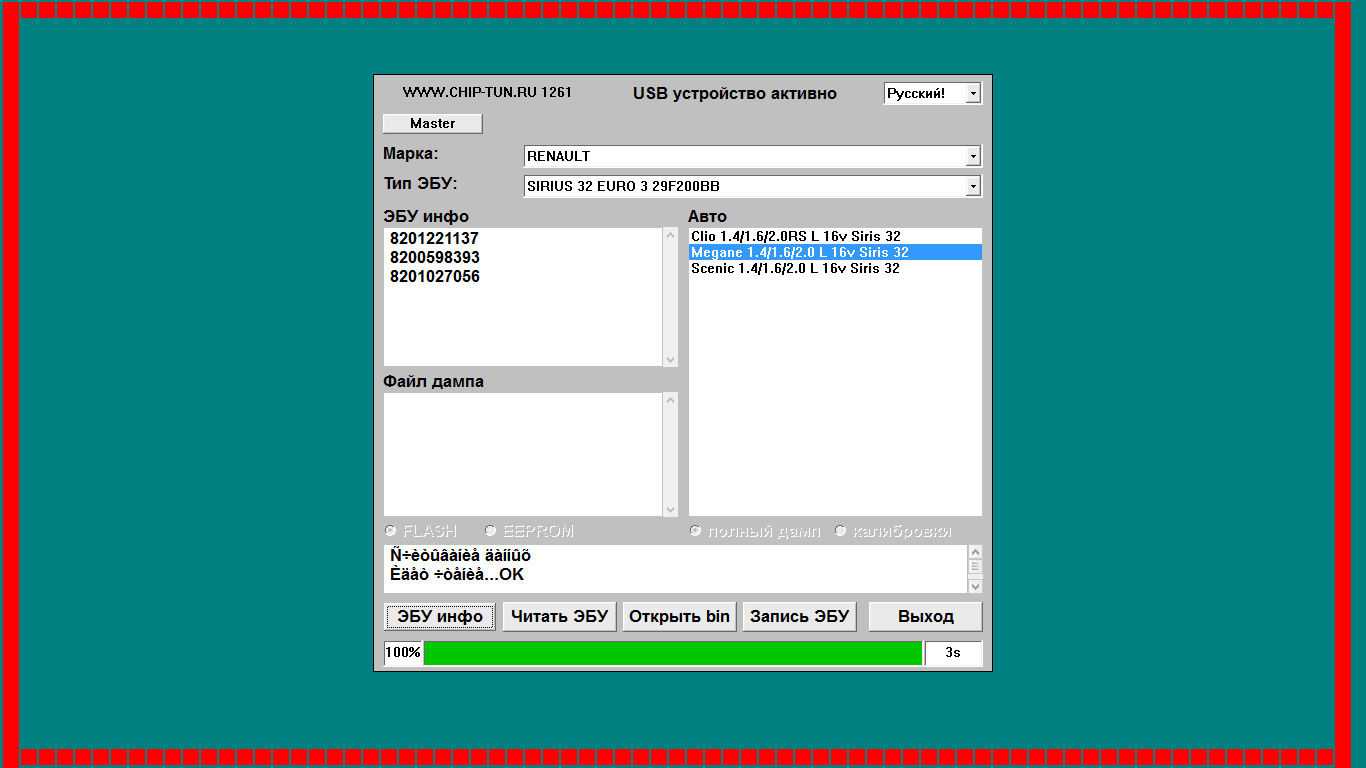Click the 3s elapsed time field
Viewport: 1366px width, 768px height.
[953, 653]
